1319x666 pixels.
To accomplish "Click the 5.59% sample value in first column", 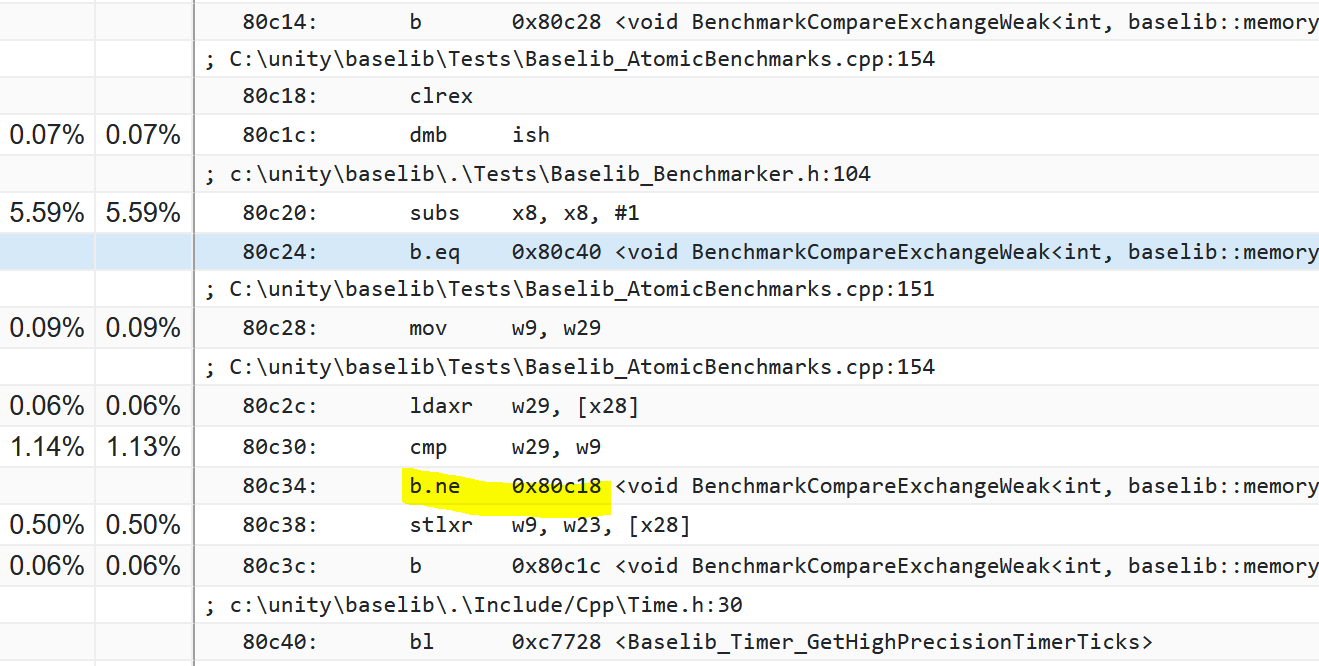I will 47,213.
